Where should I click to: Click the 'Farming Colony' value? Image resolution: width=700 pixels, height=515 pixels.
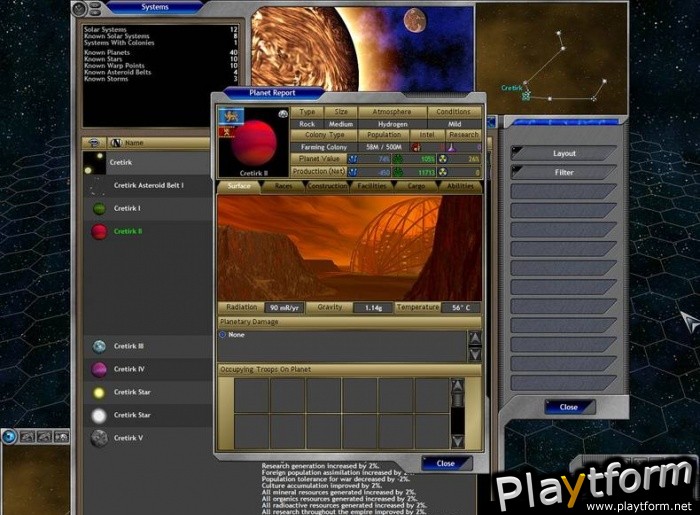coord(324,147)
